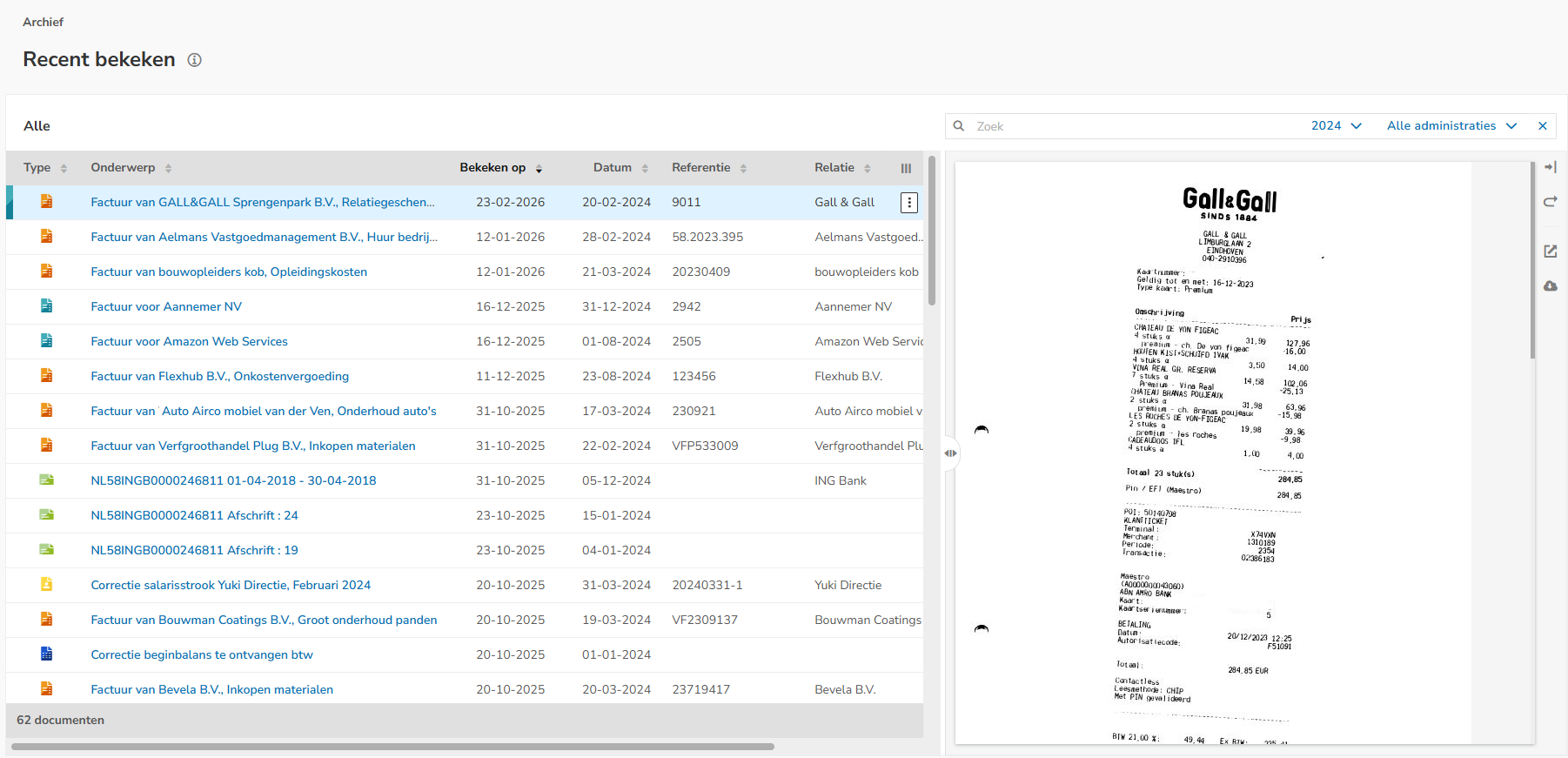Viewport: 1568px width, 758px height.
Task: Open document in new window icon
Action: (x=1551, y=252)
